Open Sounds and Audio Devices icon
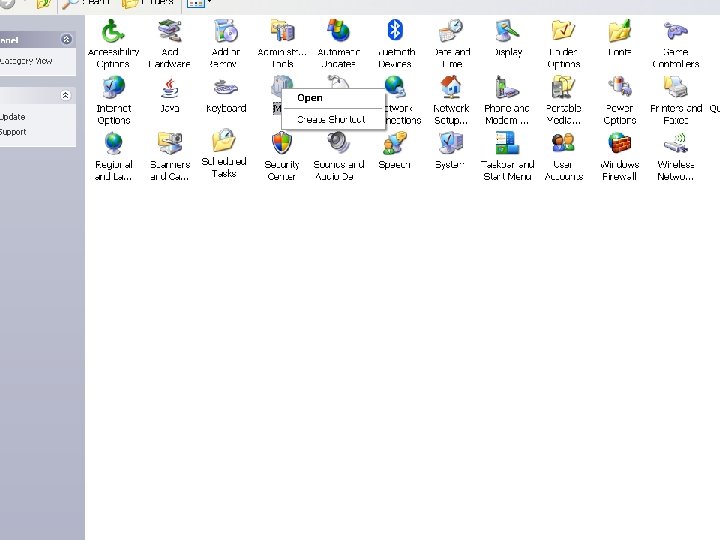 pyautogui.click(x=338, y=144)
